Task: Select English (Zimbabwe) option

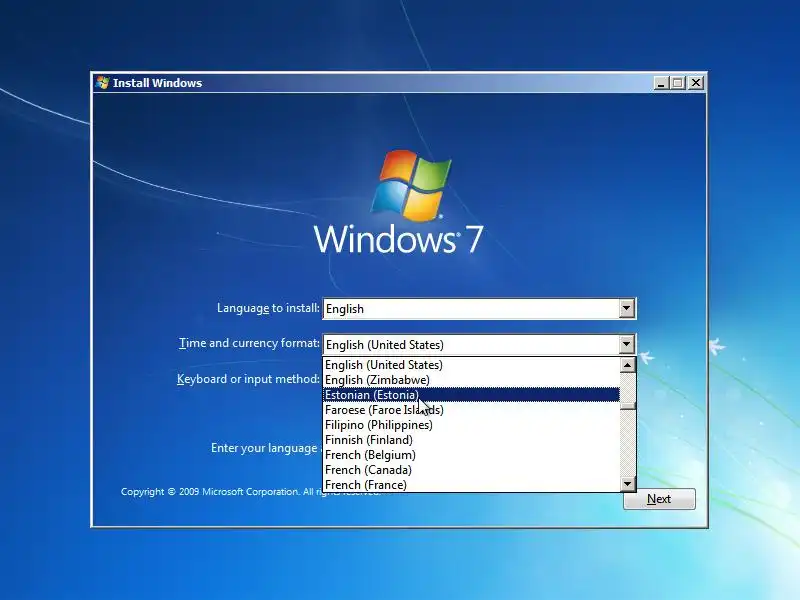Action: [471, 380]
